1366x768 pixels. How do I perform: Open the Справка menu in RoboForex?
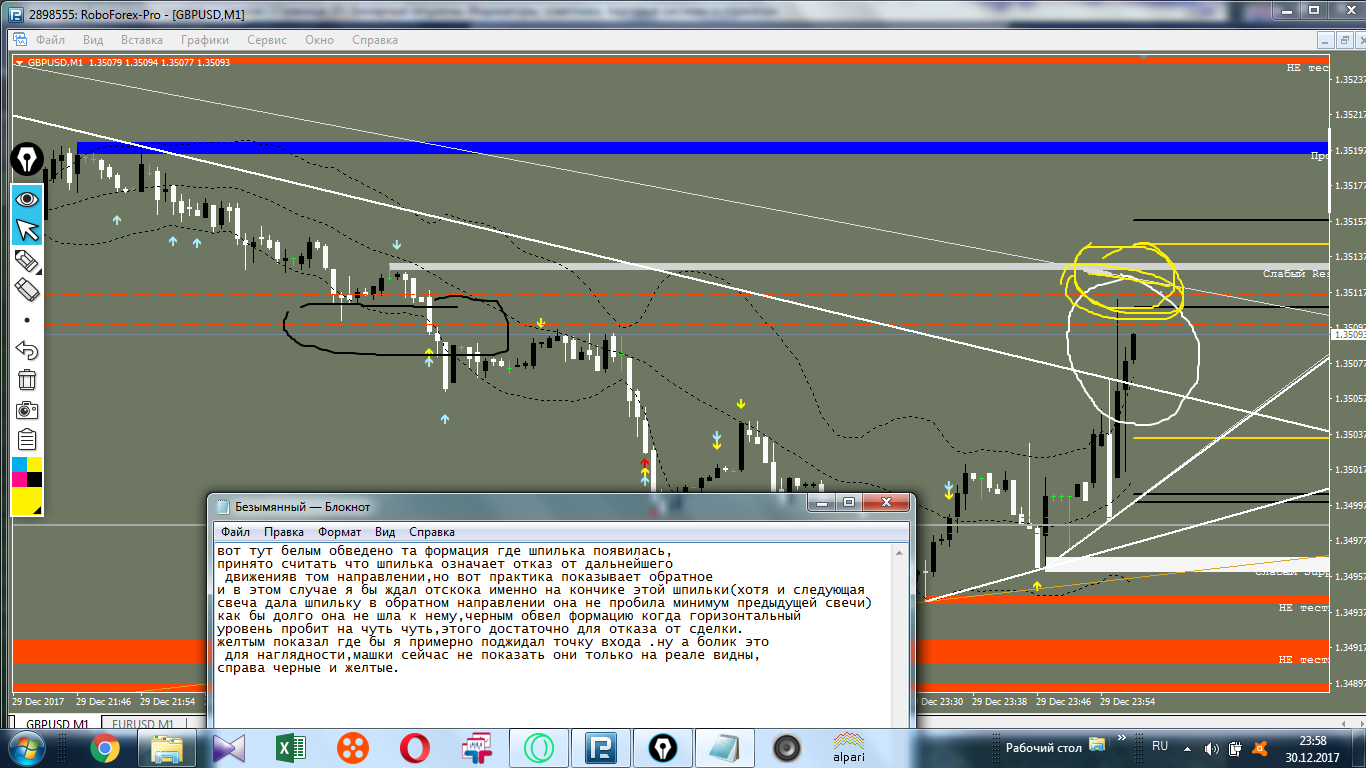(375, 40)
